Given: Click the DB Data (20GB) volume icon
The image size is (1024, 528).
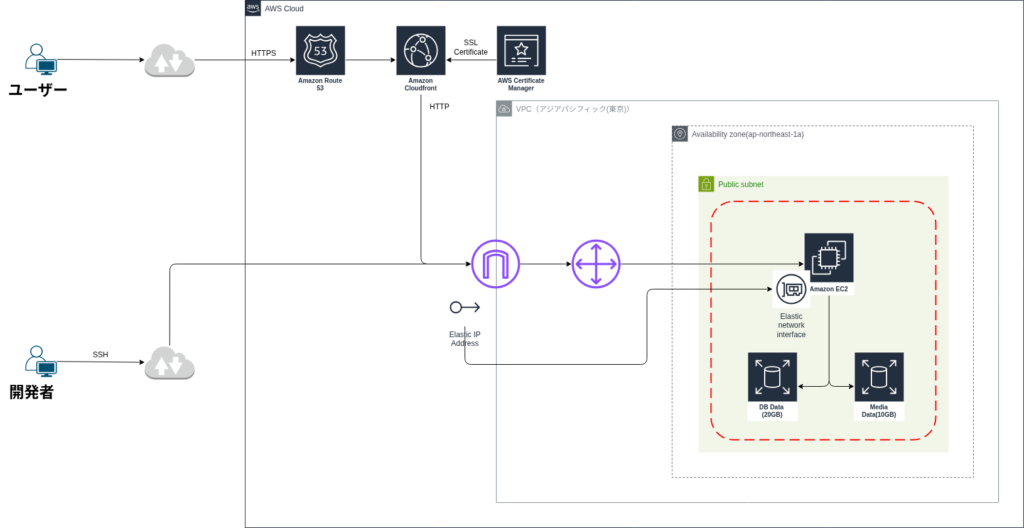Looking at the screenshot, I should pyautogui.click(x=771, y=377).
